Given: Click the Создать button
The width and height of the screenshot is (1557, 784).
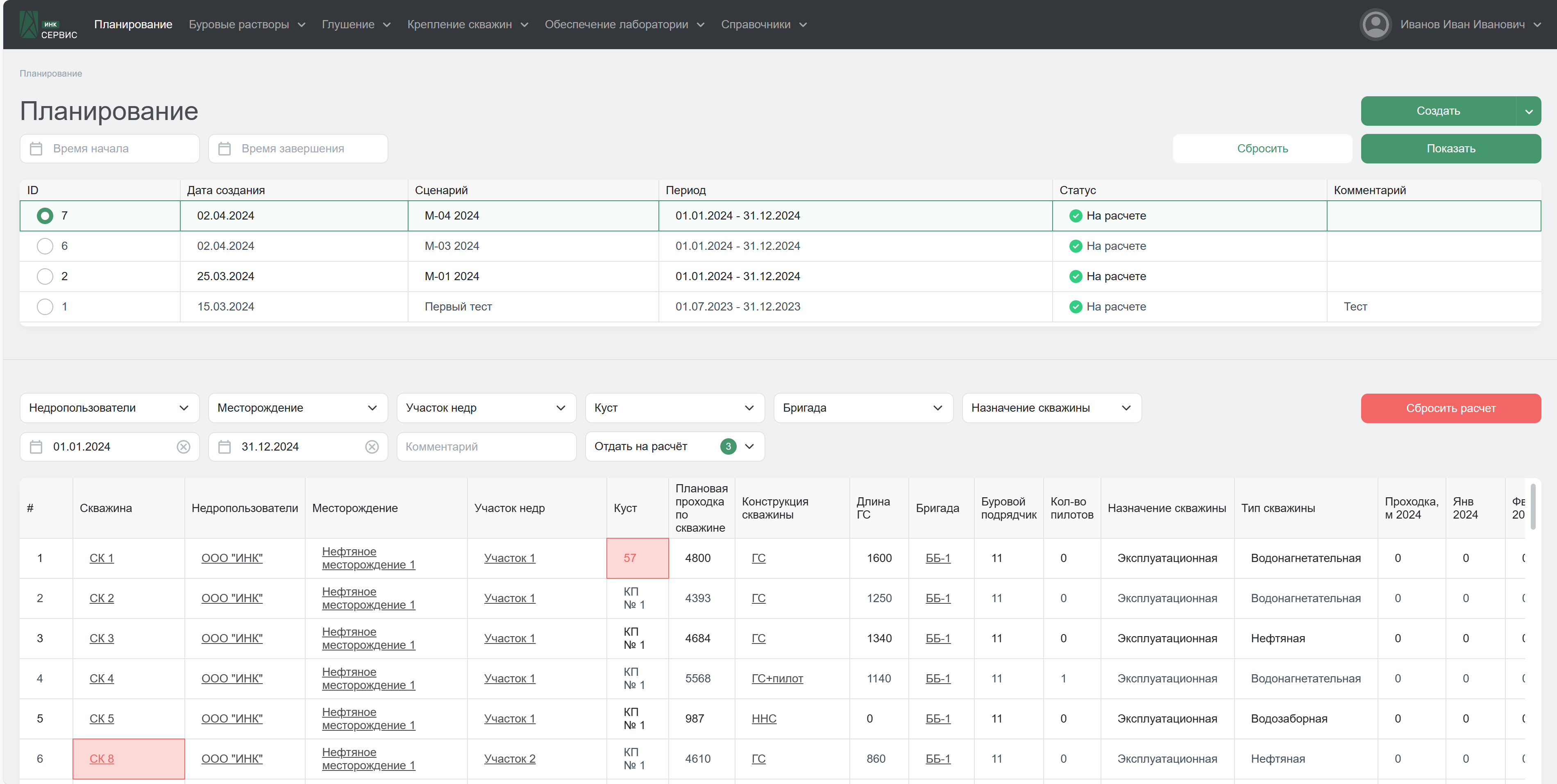Looking at the screenshot, I should 1439,111.
